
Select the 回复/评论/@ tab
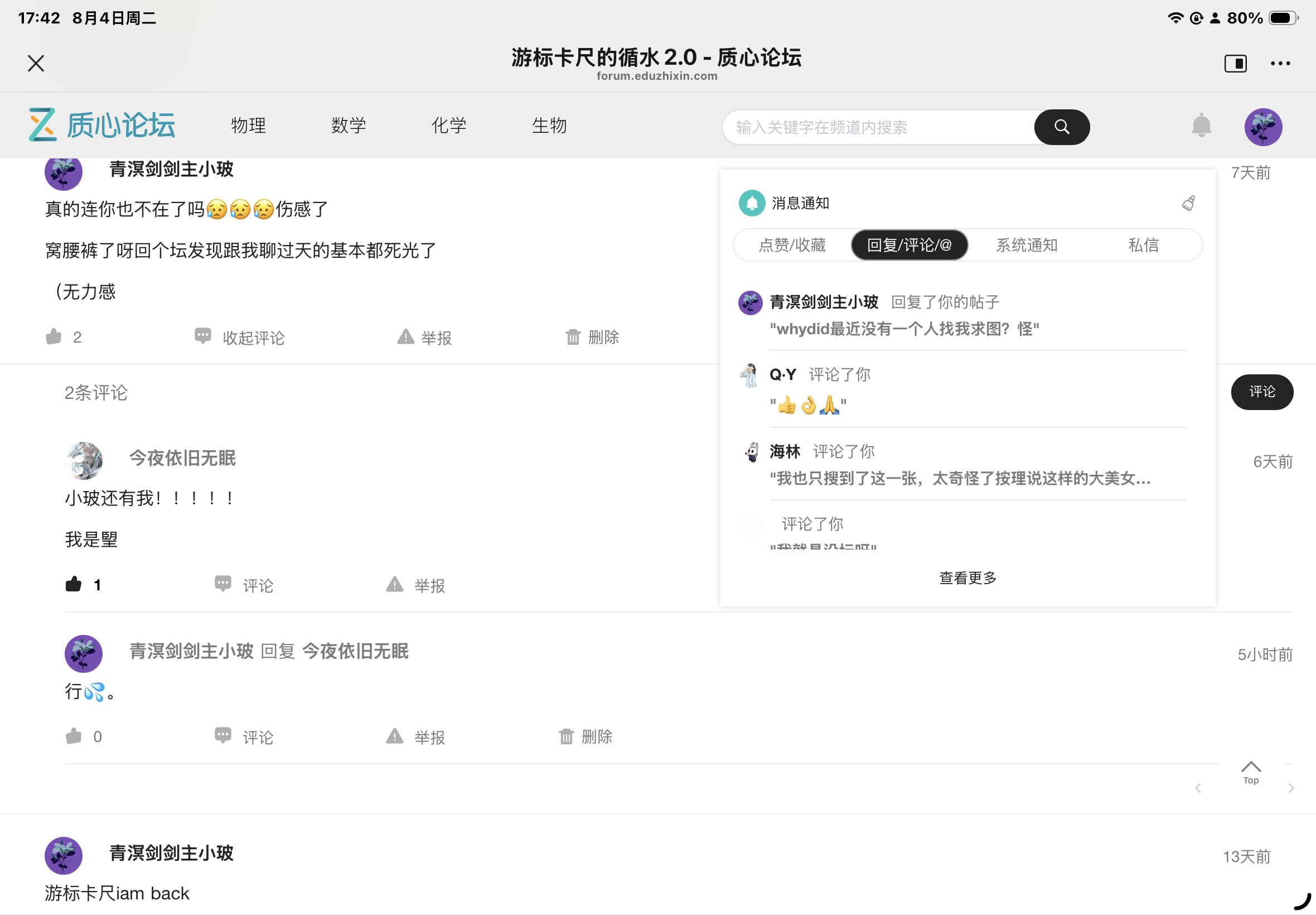909,245
